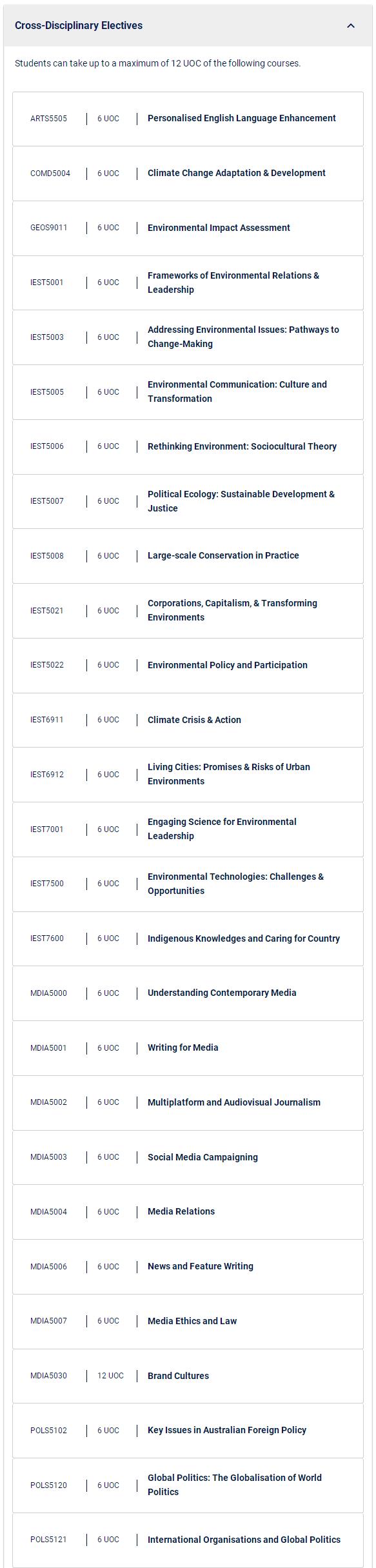Select the GEOS9011 course code
The width and height of the screenshot is (376, 1568).
48,228
